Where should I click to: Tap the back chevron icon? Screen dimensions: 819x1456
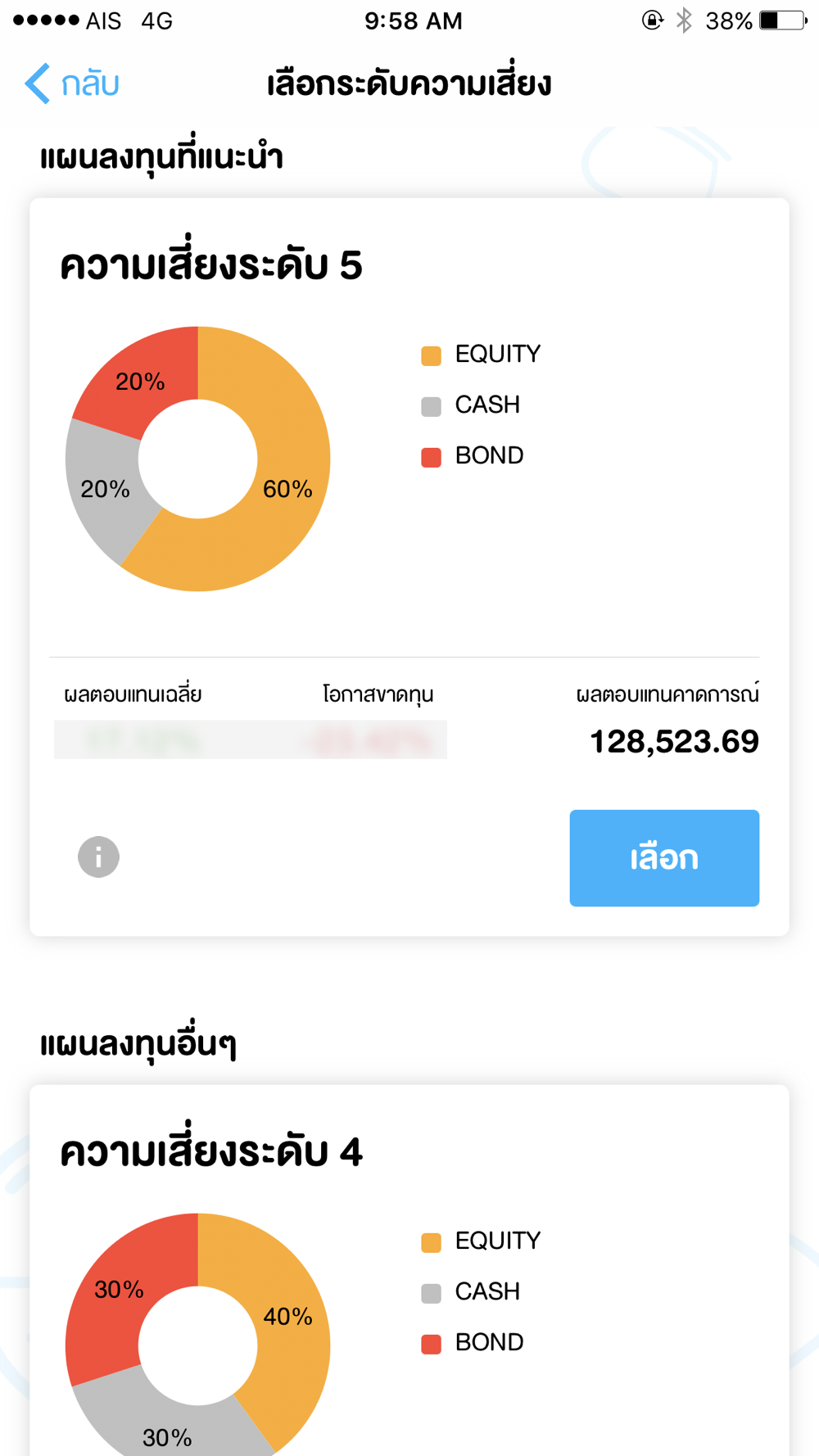[x=38, y=84]
